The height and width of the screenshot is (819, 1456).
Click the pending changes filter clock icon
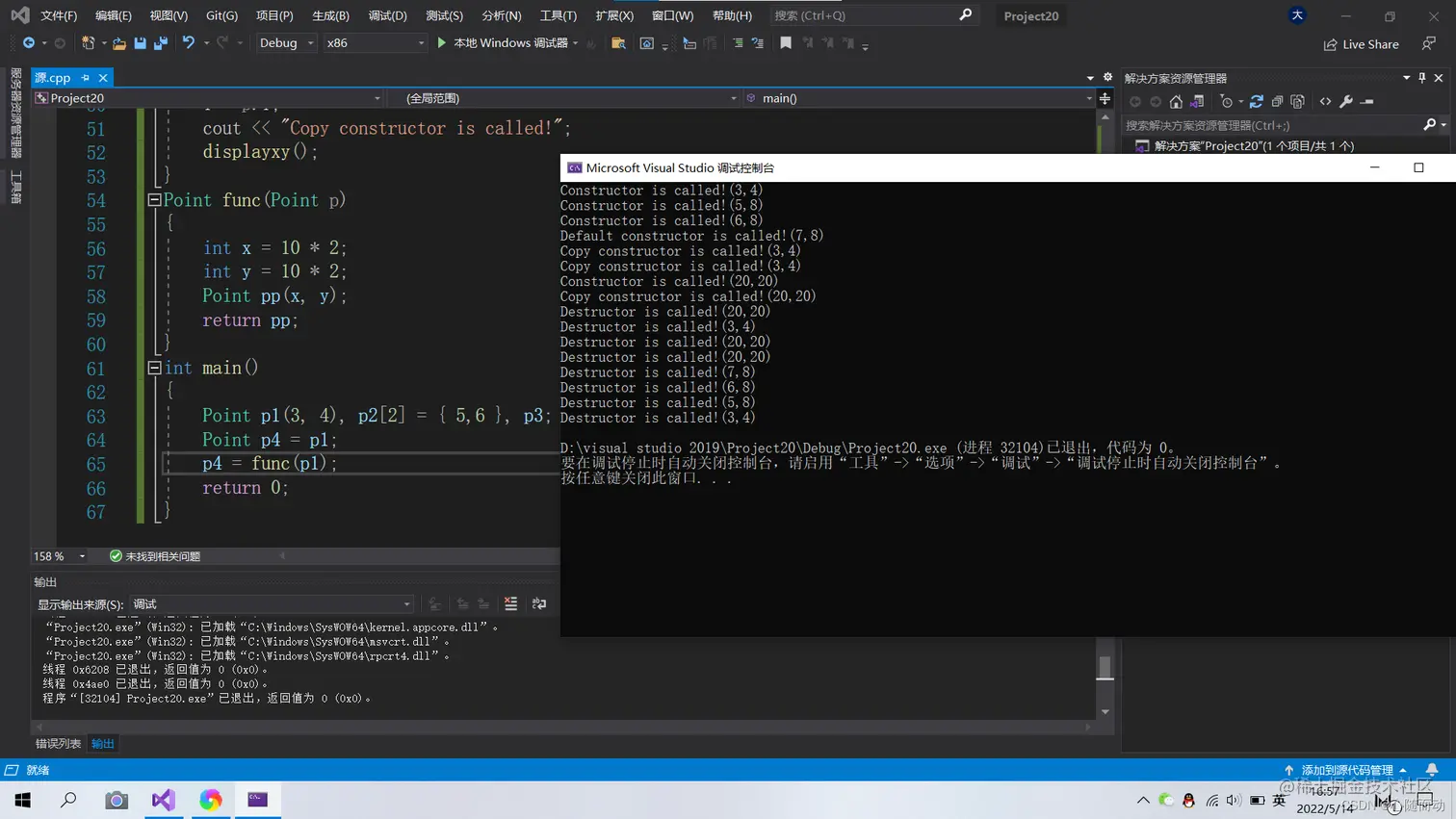pos(1229,102)
